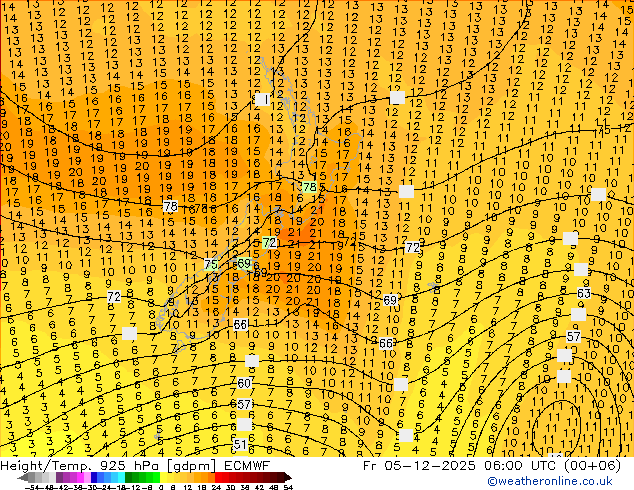Select the bright red legend swatch
Viewport: 634px width, 490px height.
pos(218,478)
